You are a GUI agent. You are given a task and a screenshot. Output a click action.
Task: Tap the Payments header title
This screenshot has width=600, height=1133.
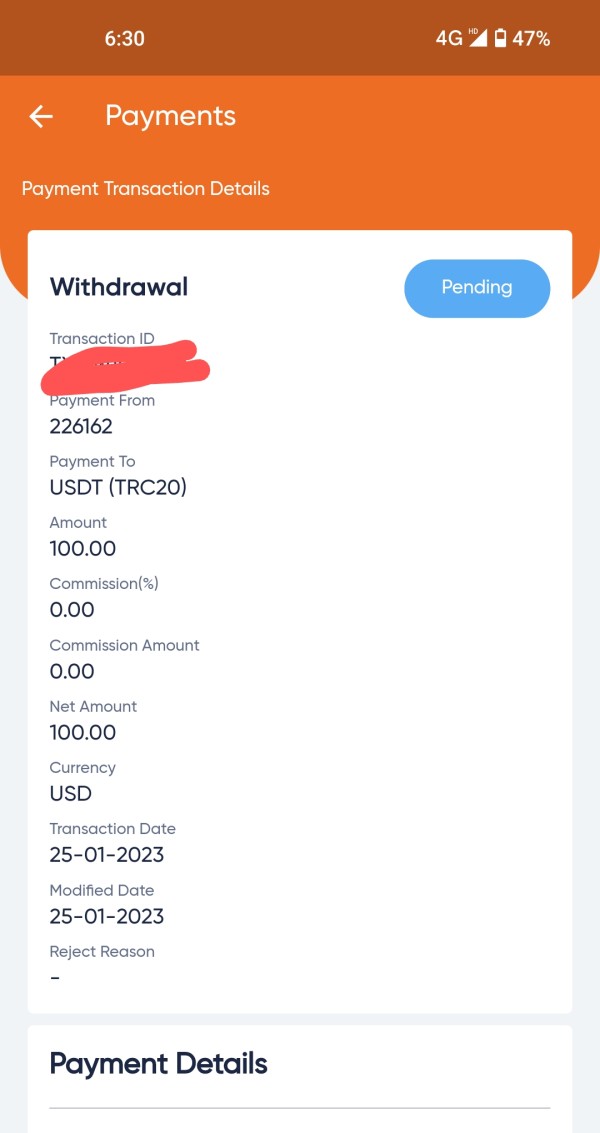(x=170, y=116)
